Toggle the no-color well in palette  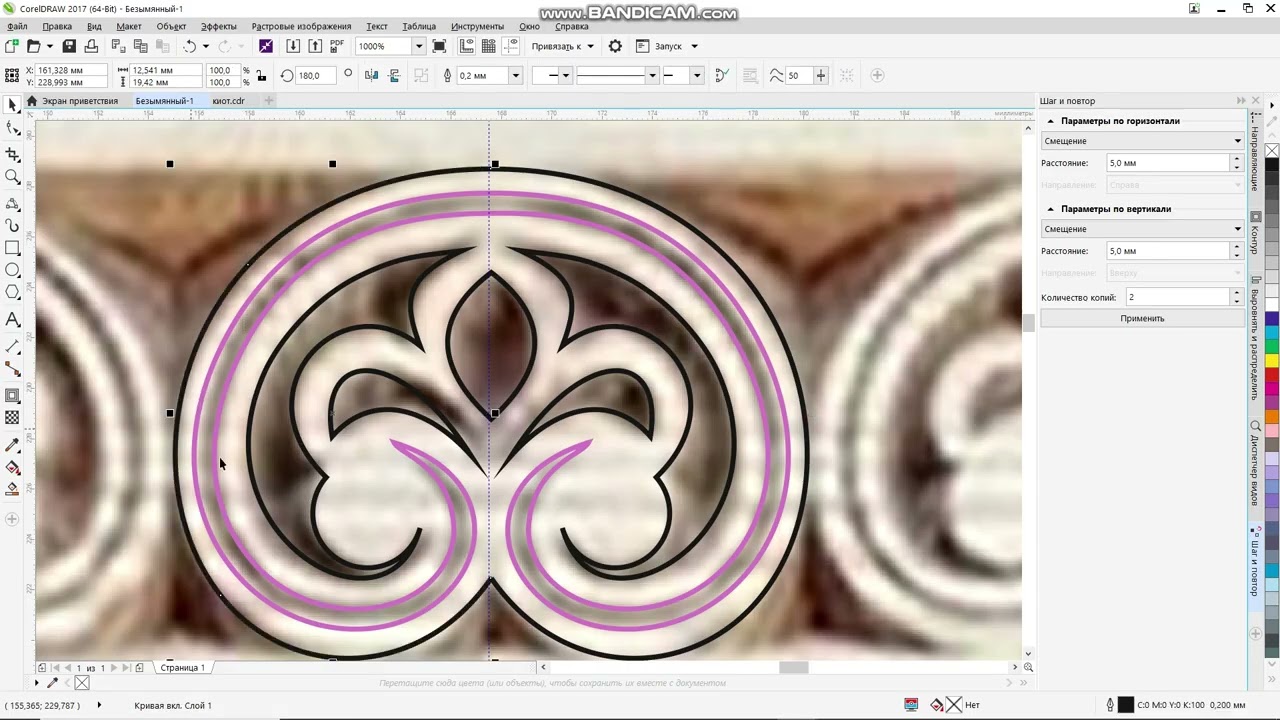pyautogui.click(x=1271, y=151)
